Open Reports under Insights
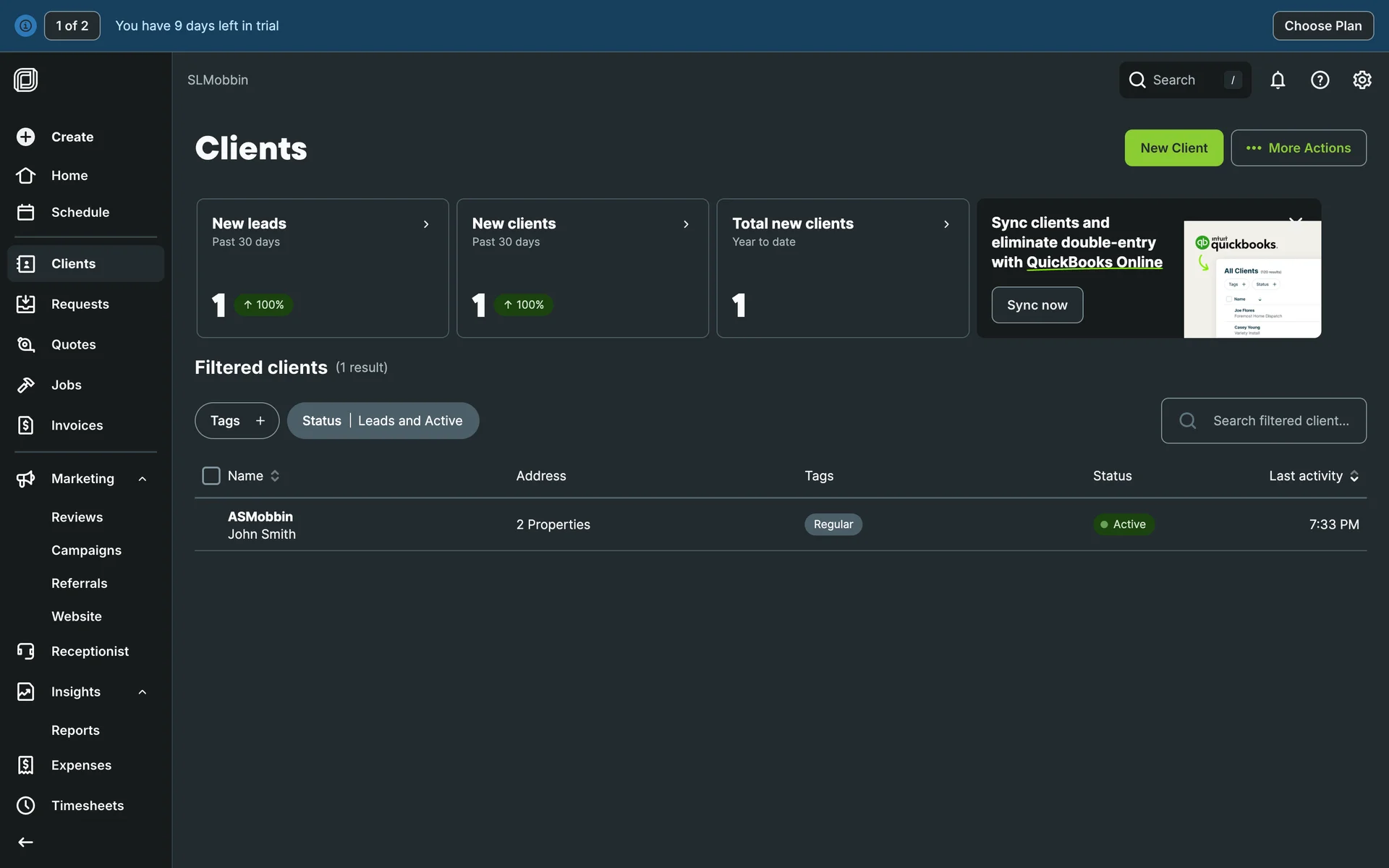Viewport: 1389px width, 868px height. 75,731
